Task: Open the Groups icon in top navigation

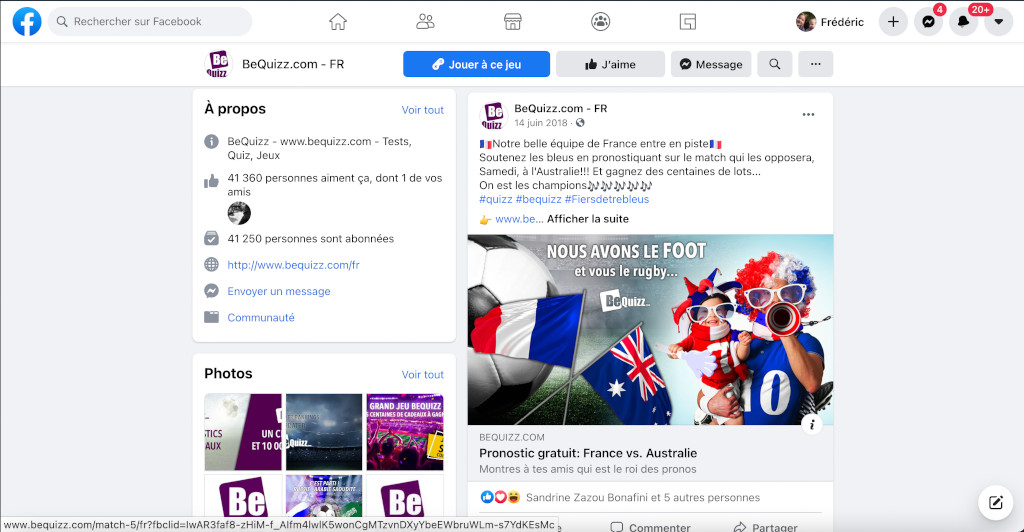Action: click(x=600, y=21)
